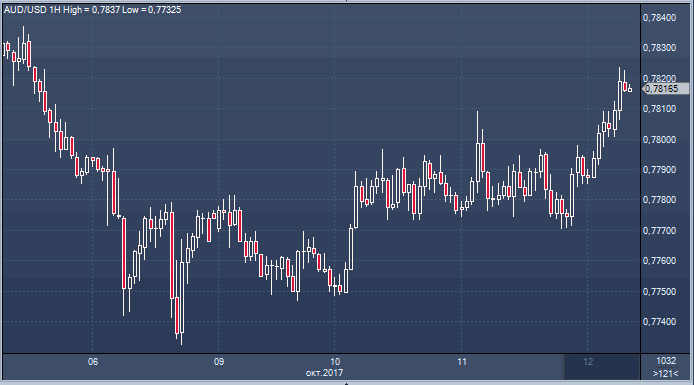Select the 10 date label on time axis

point(335,362)
